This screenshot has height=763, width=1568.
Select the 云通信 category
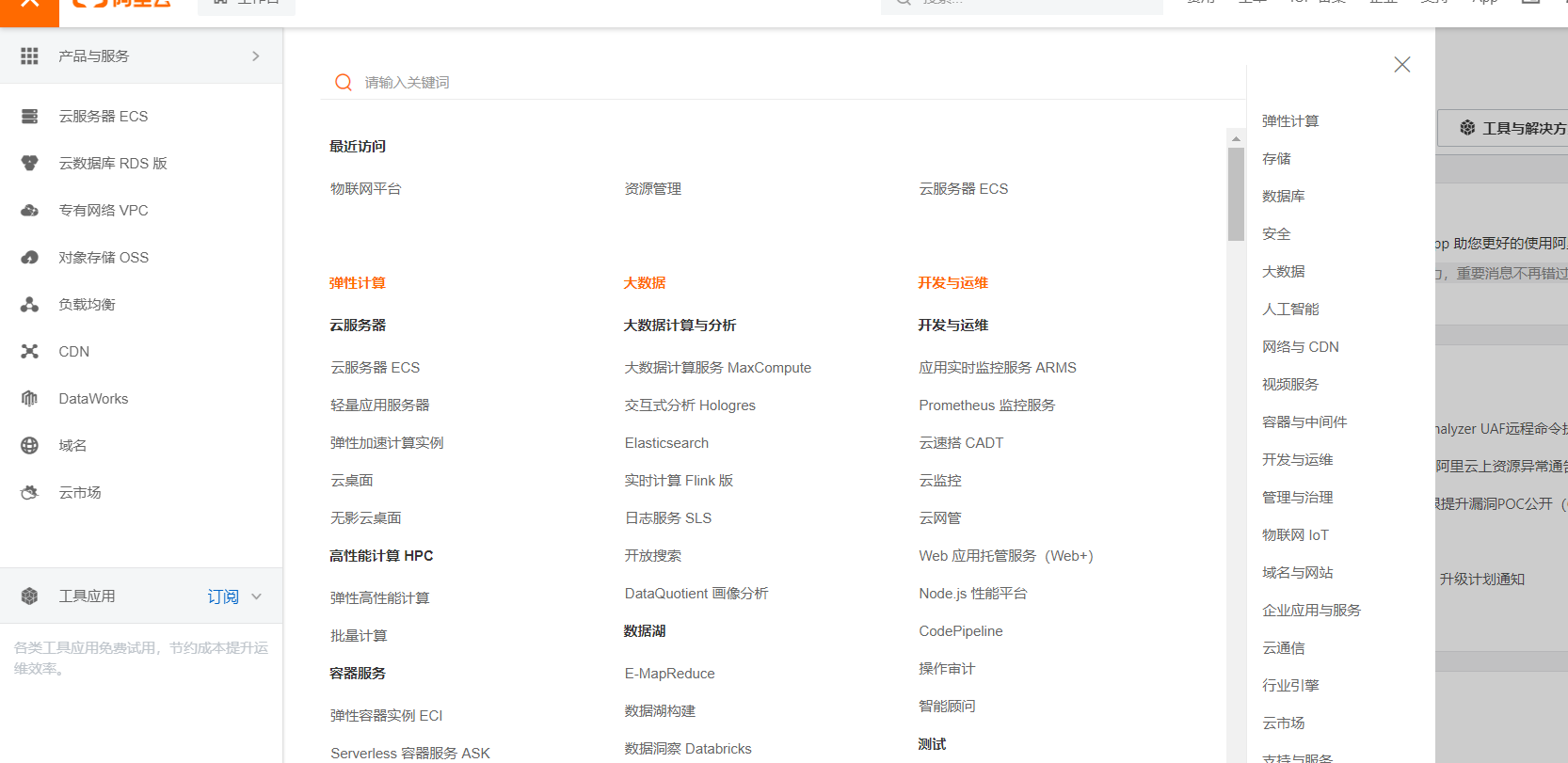pos(1284,648)
